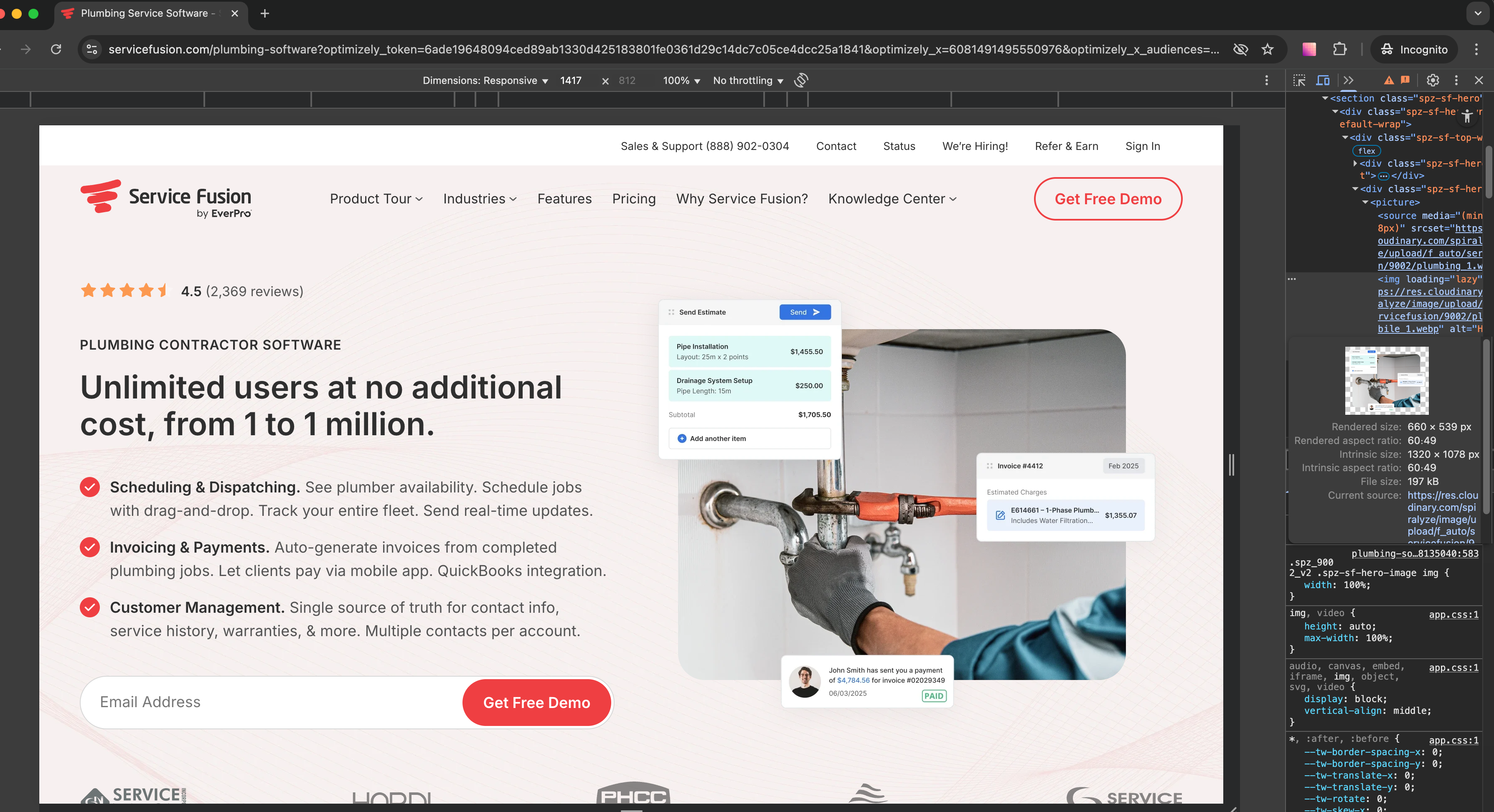Open the site information icon in address bar

point(92,49)
